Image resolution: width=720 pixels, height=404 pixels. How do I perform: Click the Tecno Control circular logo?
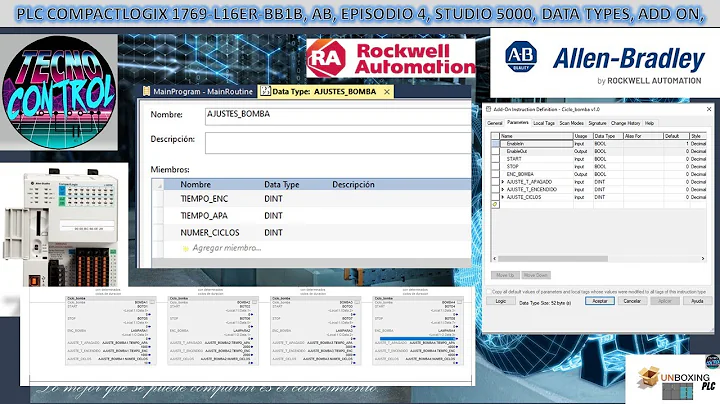click(60, 92)
